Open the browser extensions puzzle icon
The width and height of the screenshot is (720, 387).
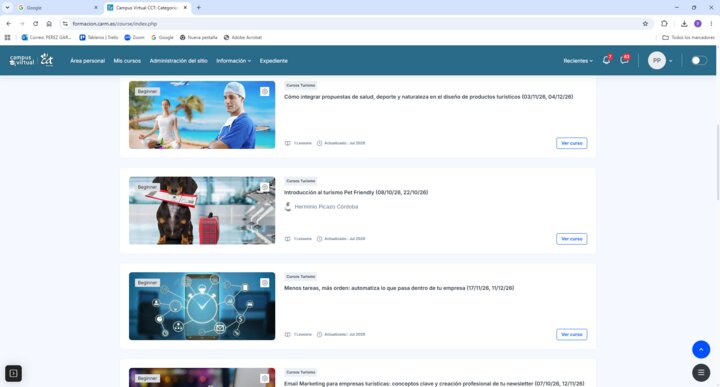click(664, 23)
